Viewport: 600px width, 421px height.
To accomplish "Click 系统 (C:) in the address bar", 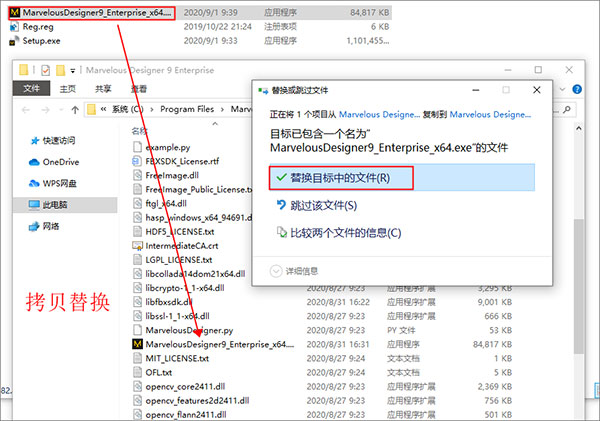I will click(x=127, y=109).
